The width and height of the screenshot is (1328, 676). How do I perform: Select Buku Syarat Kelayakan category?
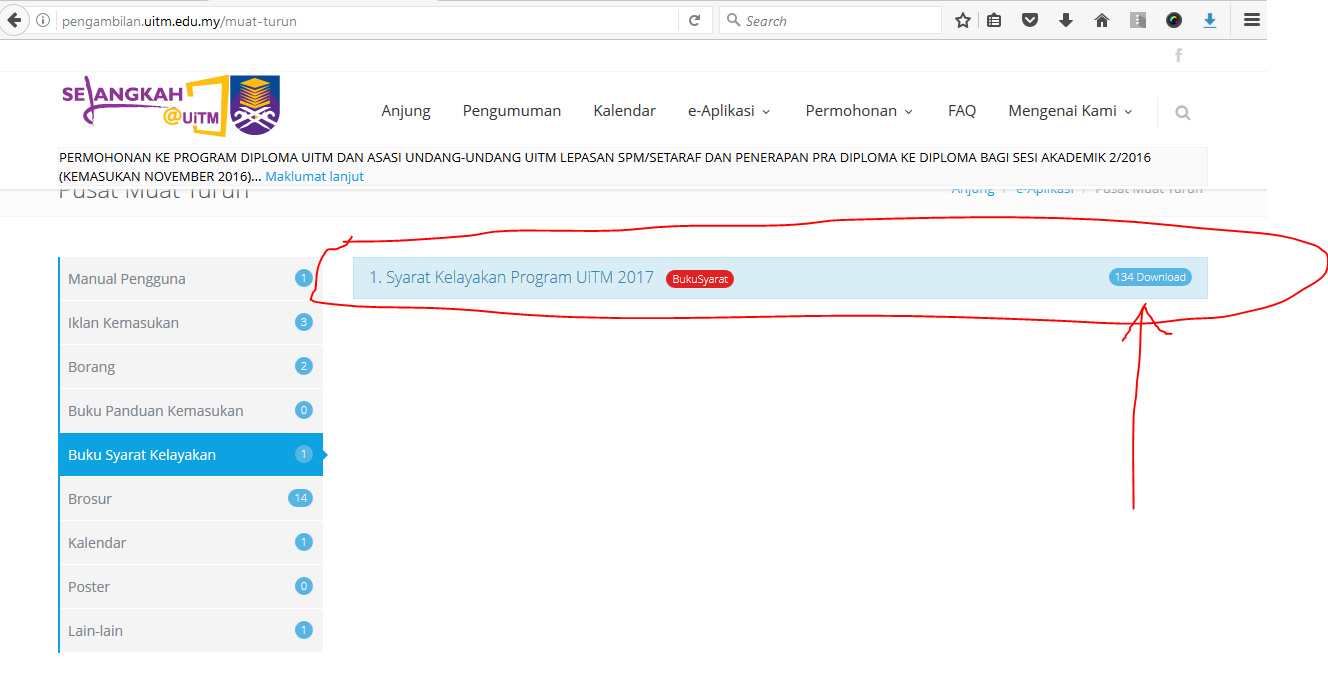191,455
